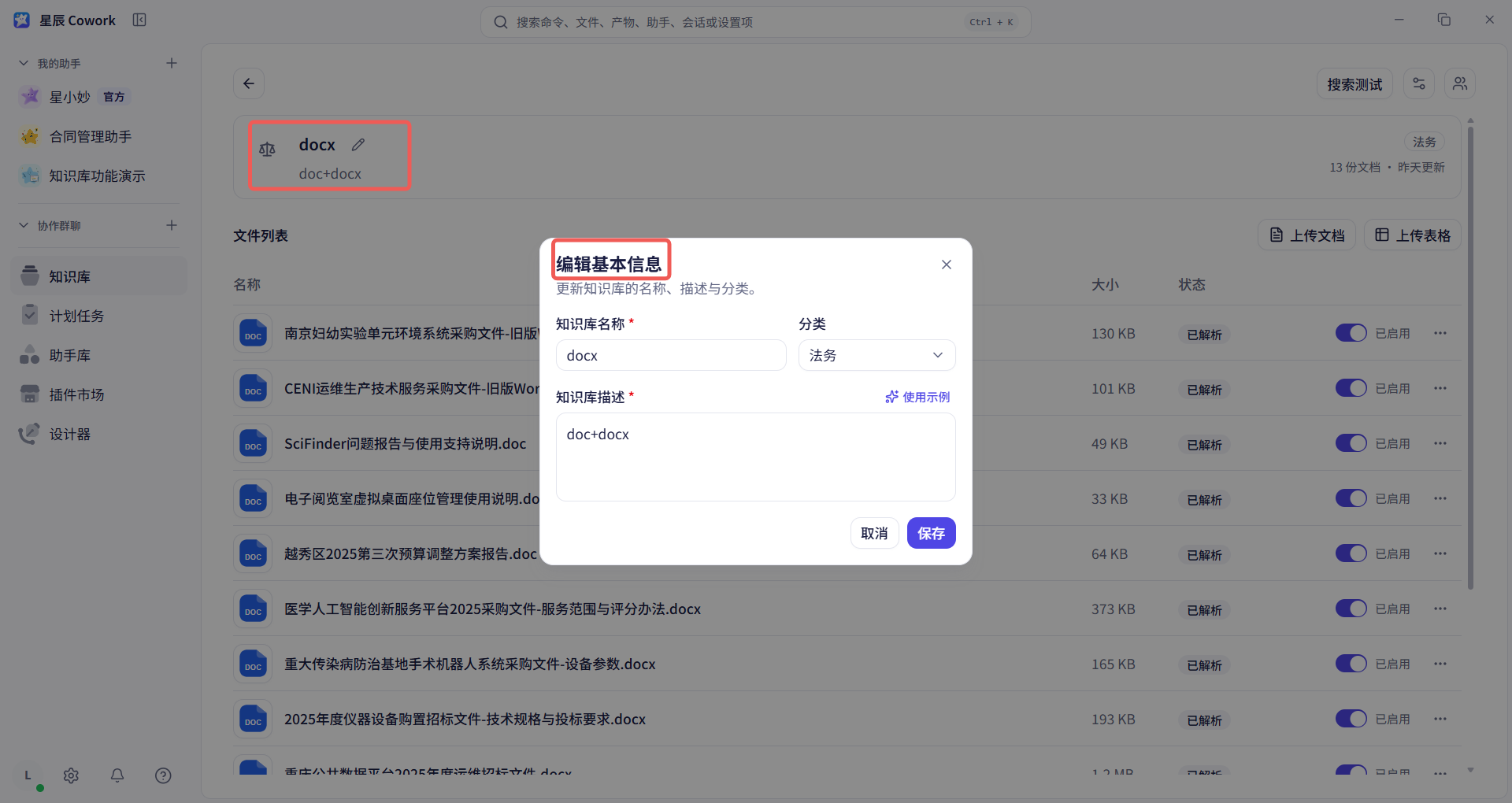Click pencil icon to edit docx name

(358, 144)
